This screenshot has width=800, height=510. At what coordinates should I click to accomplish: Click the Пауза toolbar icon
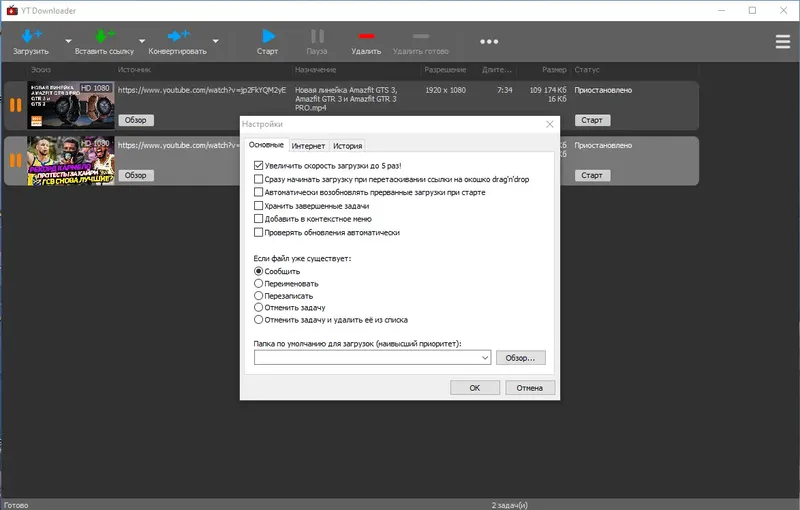click(x=317, y=36)
